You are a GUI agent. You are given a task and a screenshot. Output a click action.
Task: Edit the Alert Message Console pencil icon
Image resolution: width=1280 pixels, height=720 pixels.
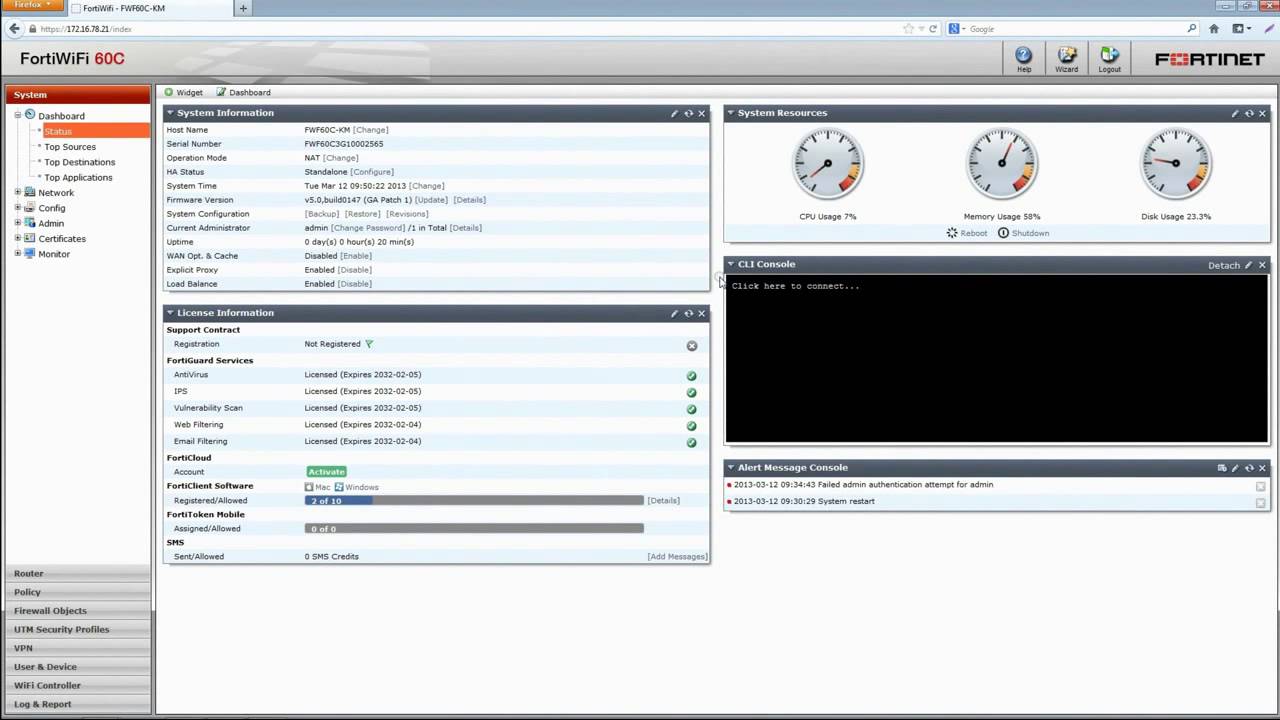click(x=1235, y=468)
